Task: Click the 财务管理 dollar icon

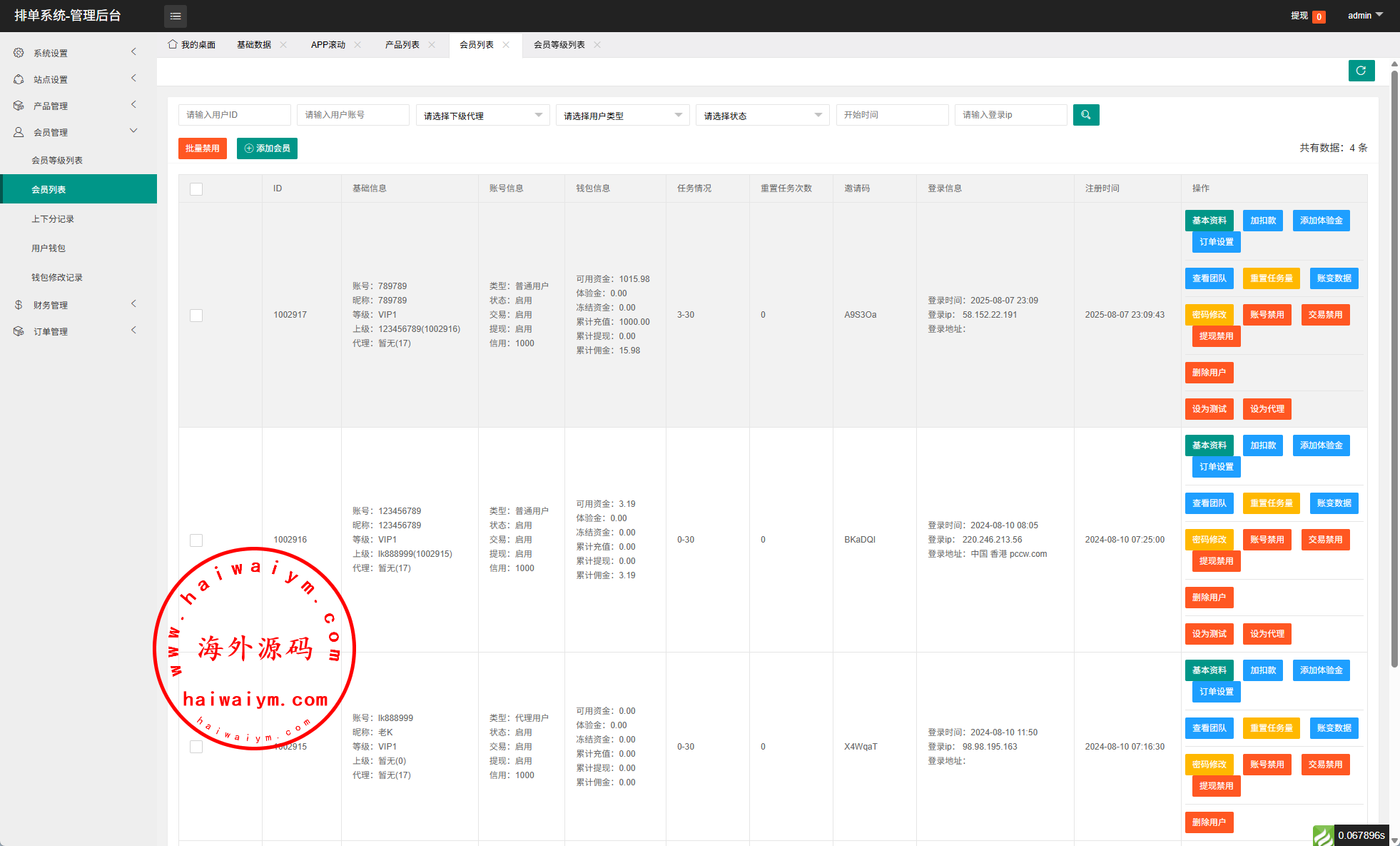Action: (19, 305)
